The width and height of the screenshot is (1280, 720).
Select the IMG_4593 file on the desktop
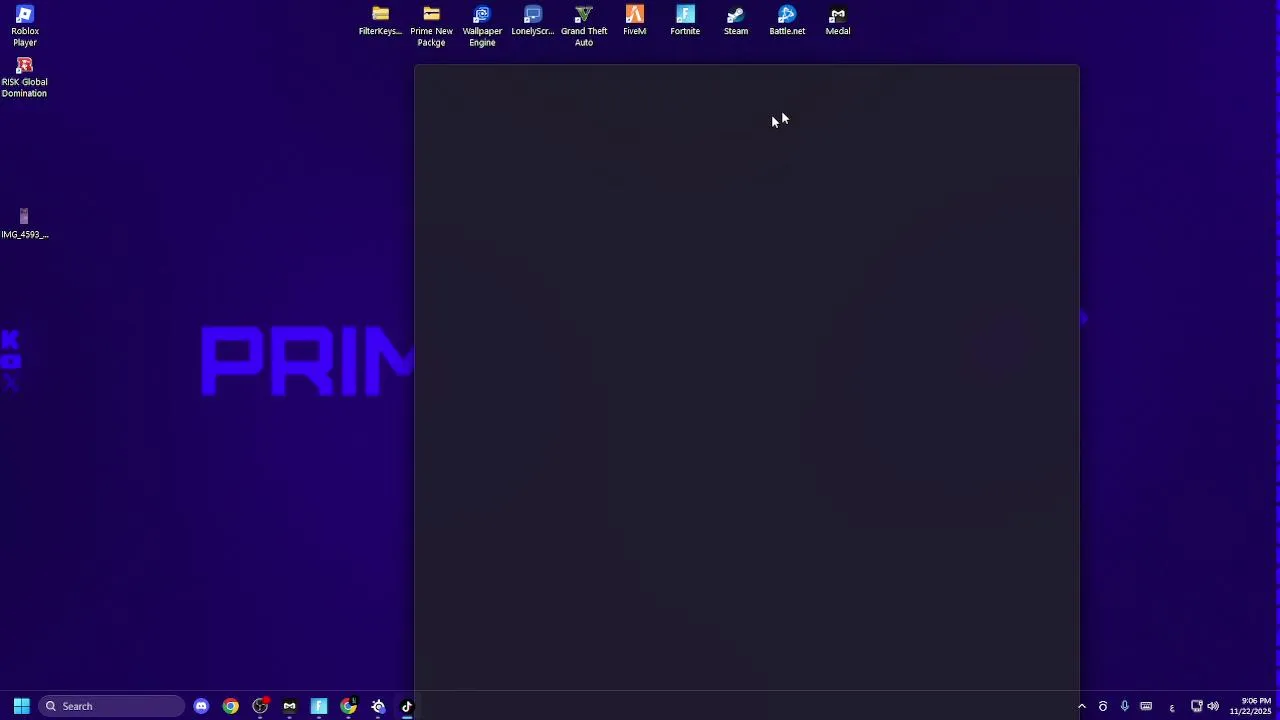(25, 223)
